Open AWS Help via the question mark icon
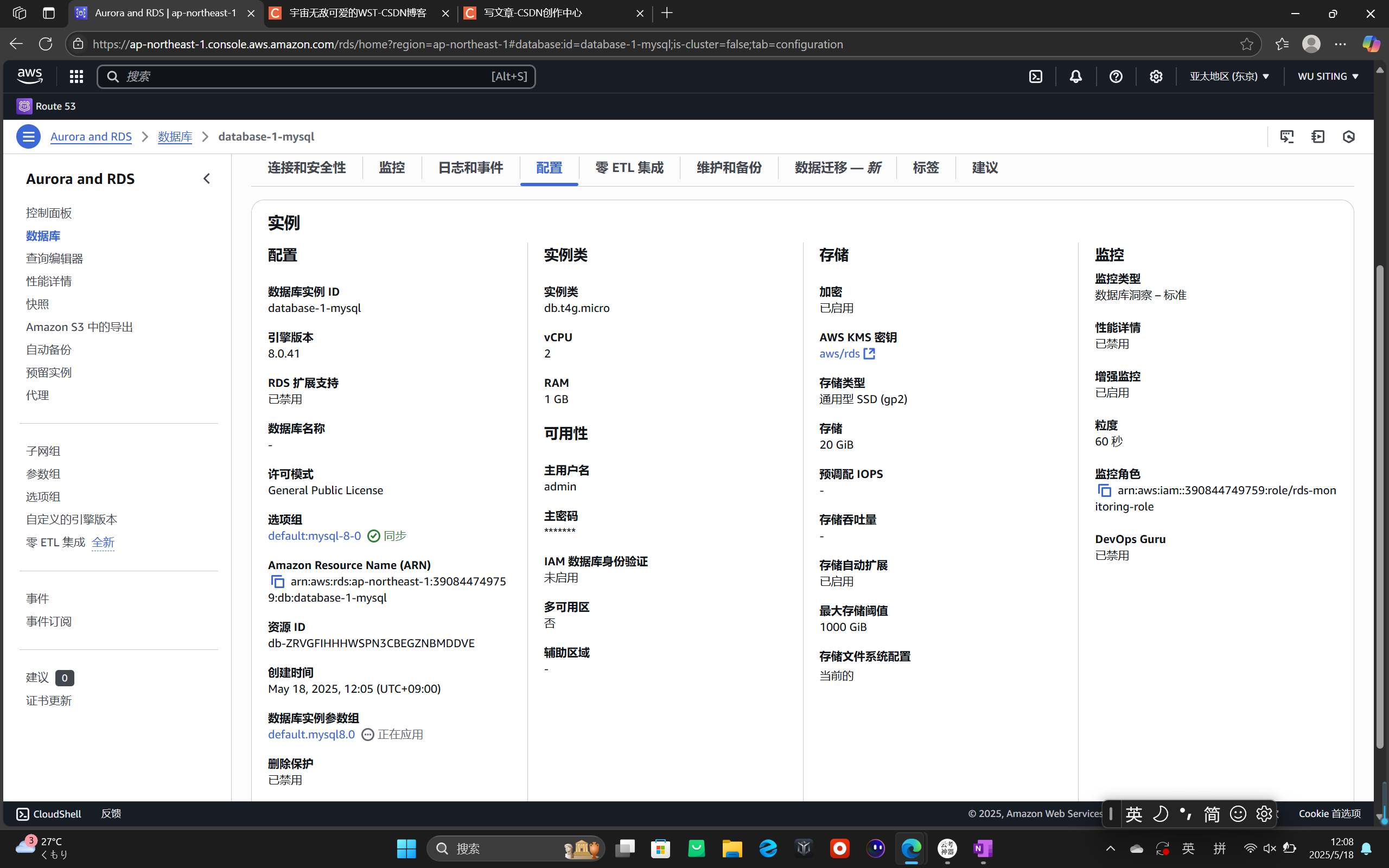Image resolution: width=1389 pixels, height=868 pixels. (x=1116, y=76)
